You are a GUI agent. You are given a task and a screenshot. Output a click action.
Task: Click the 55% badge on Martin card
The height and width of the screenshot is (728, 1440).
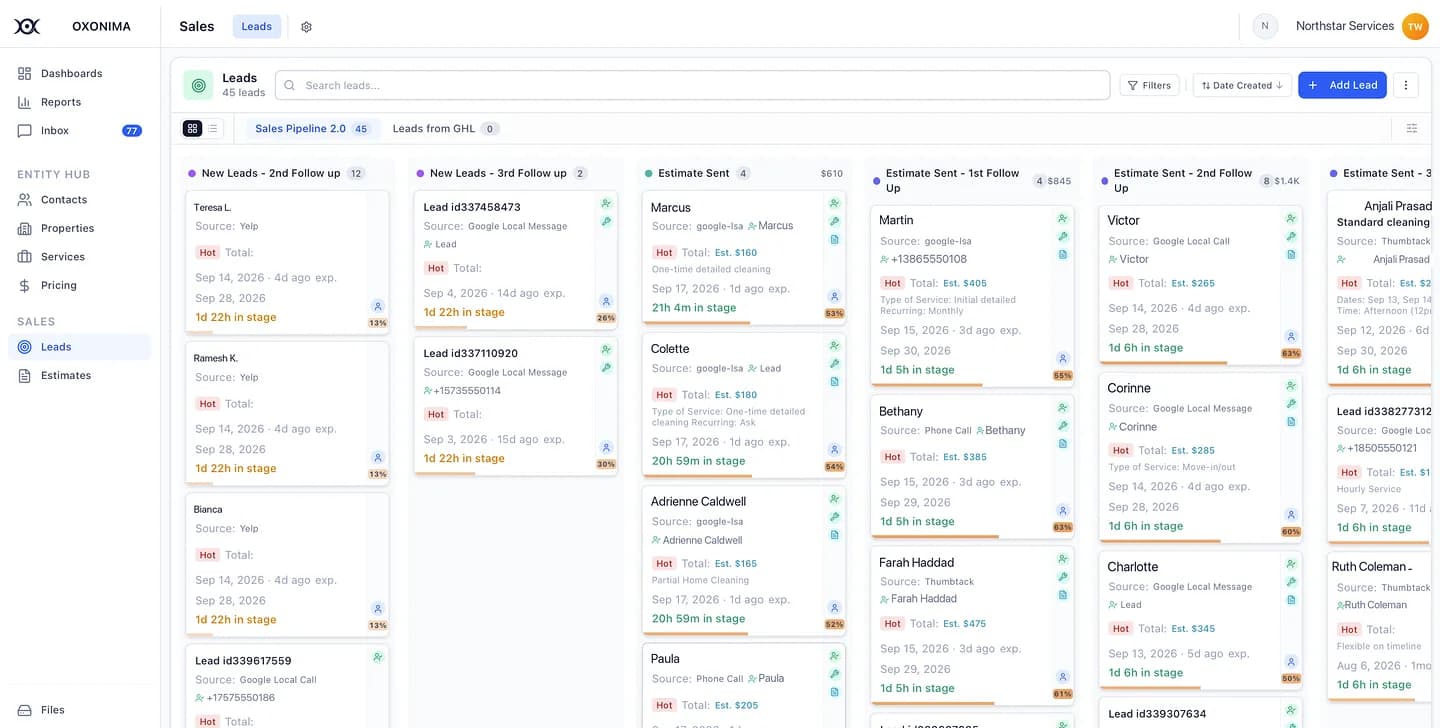[1063, 376]
